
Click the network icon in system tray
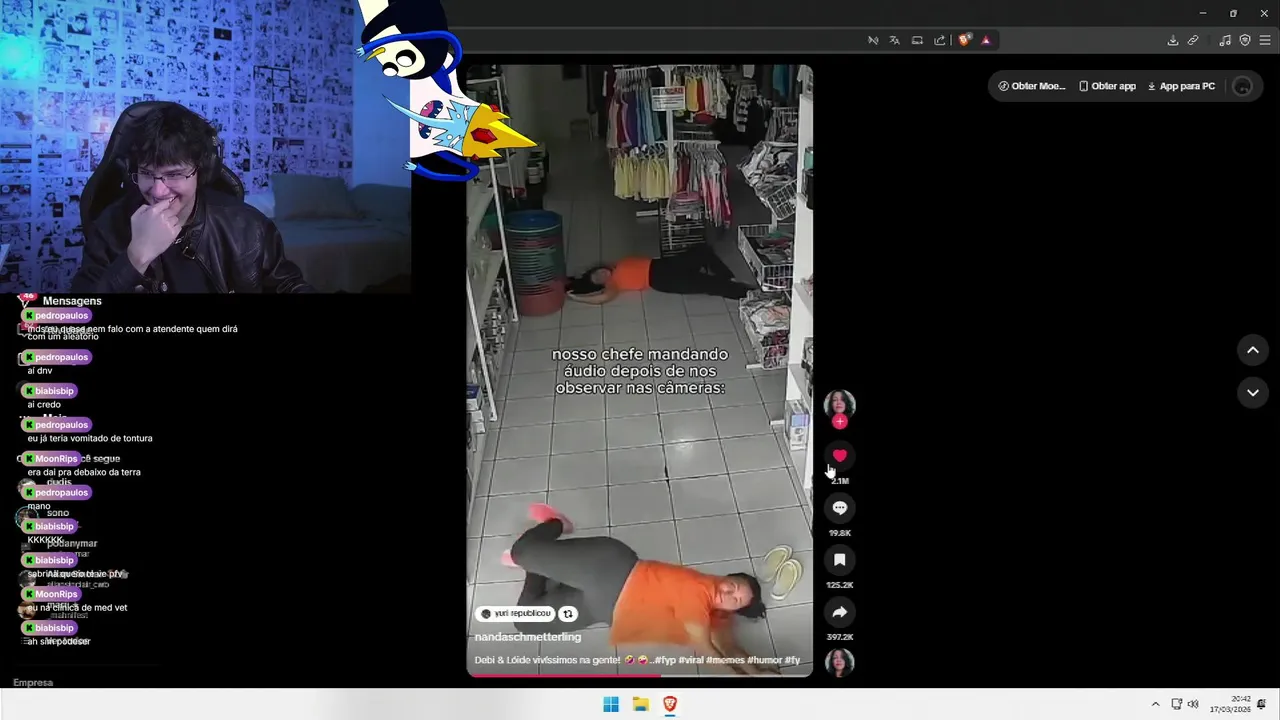[x=1177, y=704]
